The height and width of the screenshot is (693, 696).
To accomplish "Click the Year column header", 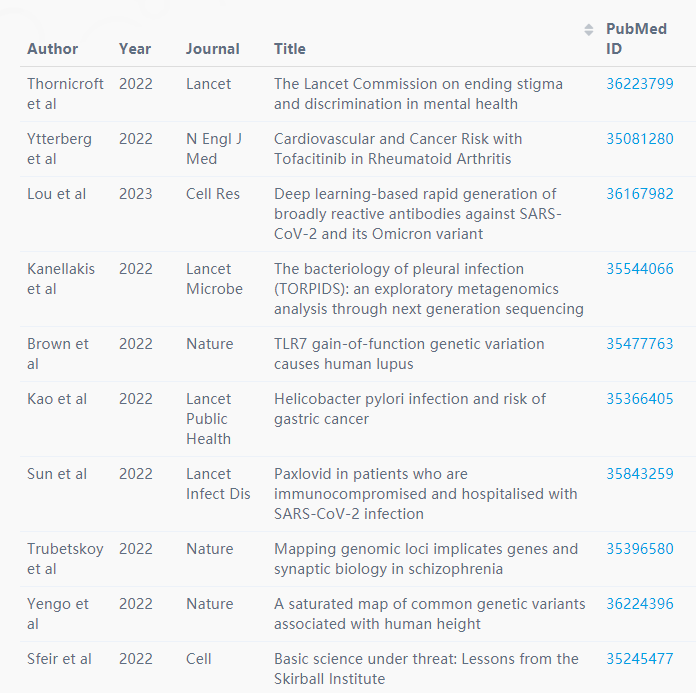I will (135, 49).
